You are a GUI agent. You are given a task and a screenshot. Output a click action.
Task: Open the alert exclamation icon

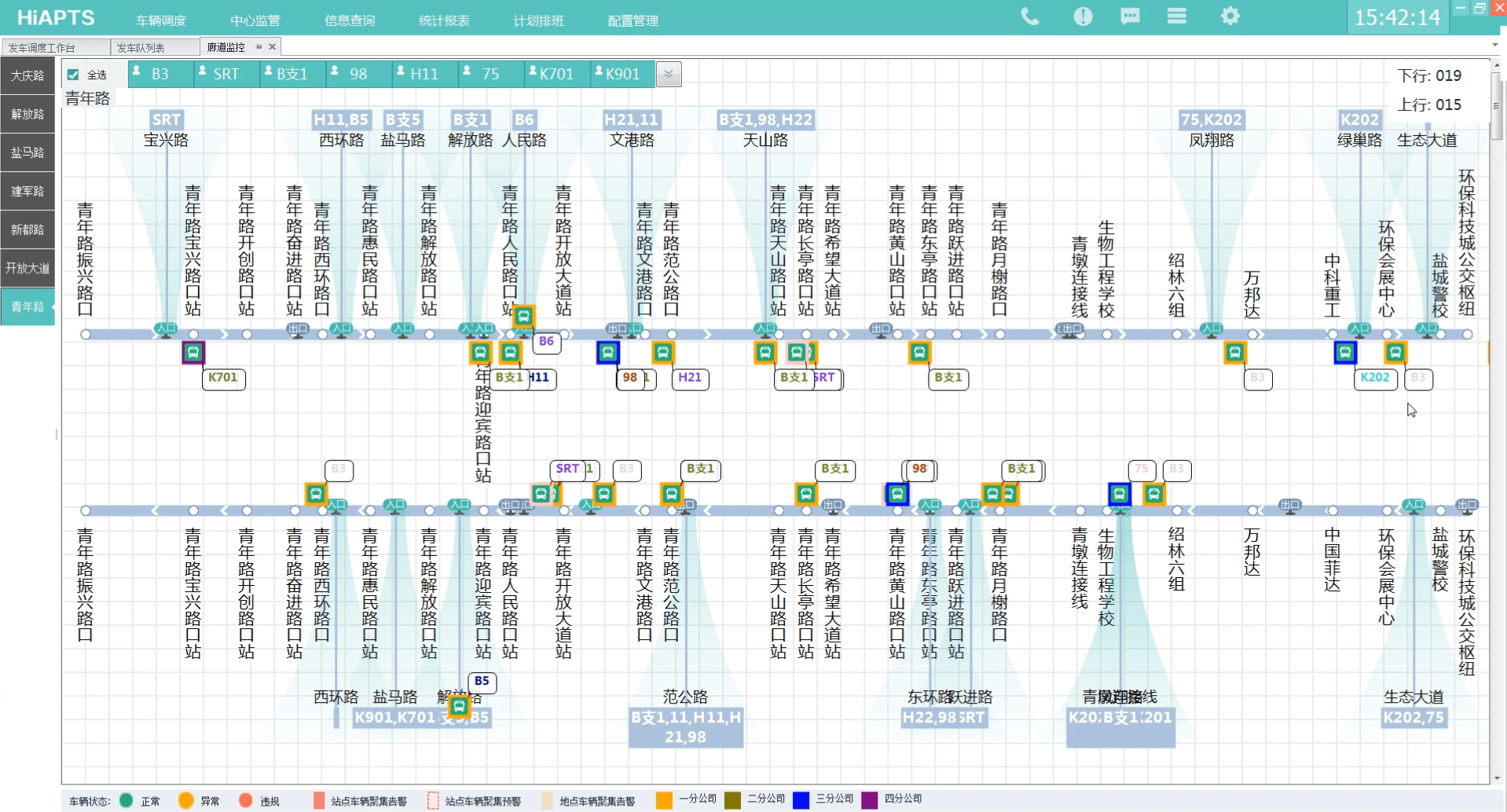pyautogui.click(x=1083, y=16)
